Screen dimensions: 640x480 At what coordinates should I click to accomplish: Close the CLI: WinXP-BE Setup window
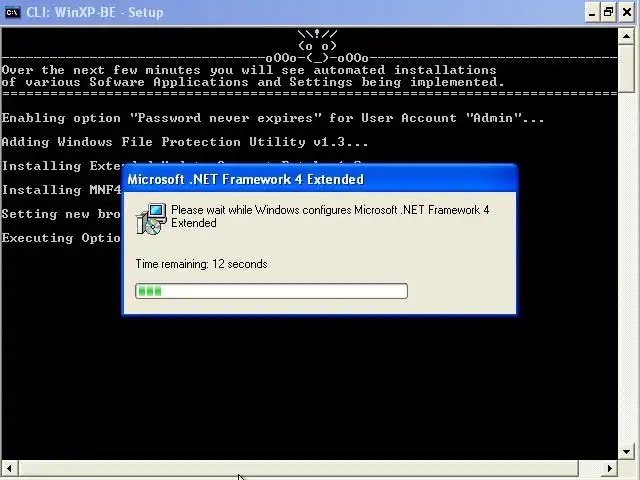[x=627, y=12]
